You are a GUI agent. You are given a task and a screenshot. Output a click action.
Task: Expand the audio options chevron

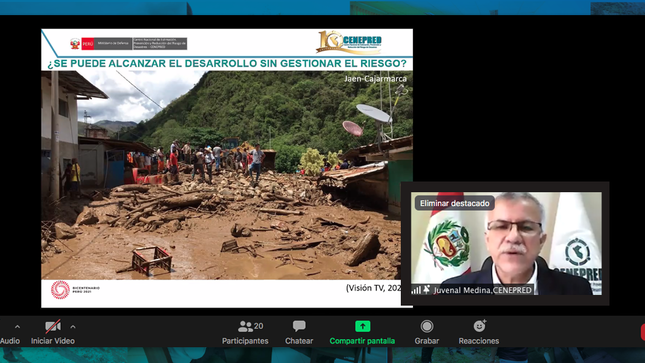click(17, 327)
